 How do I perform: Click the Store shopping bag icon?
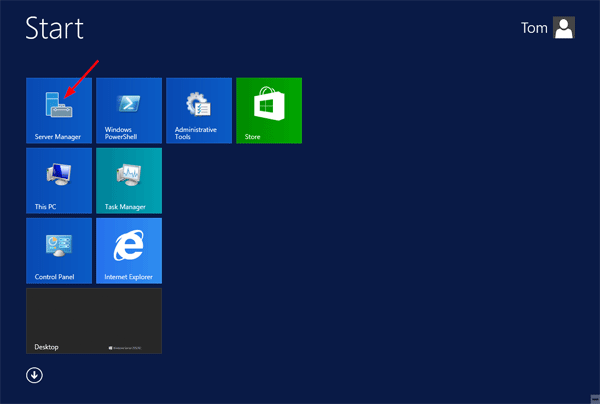(268, 104)
